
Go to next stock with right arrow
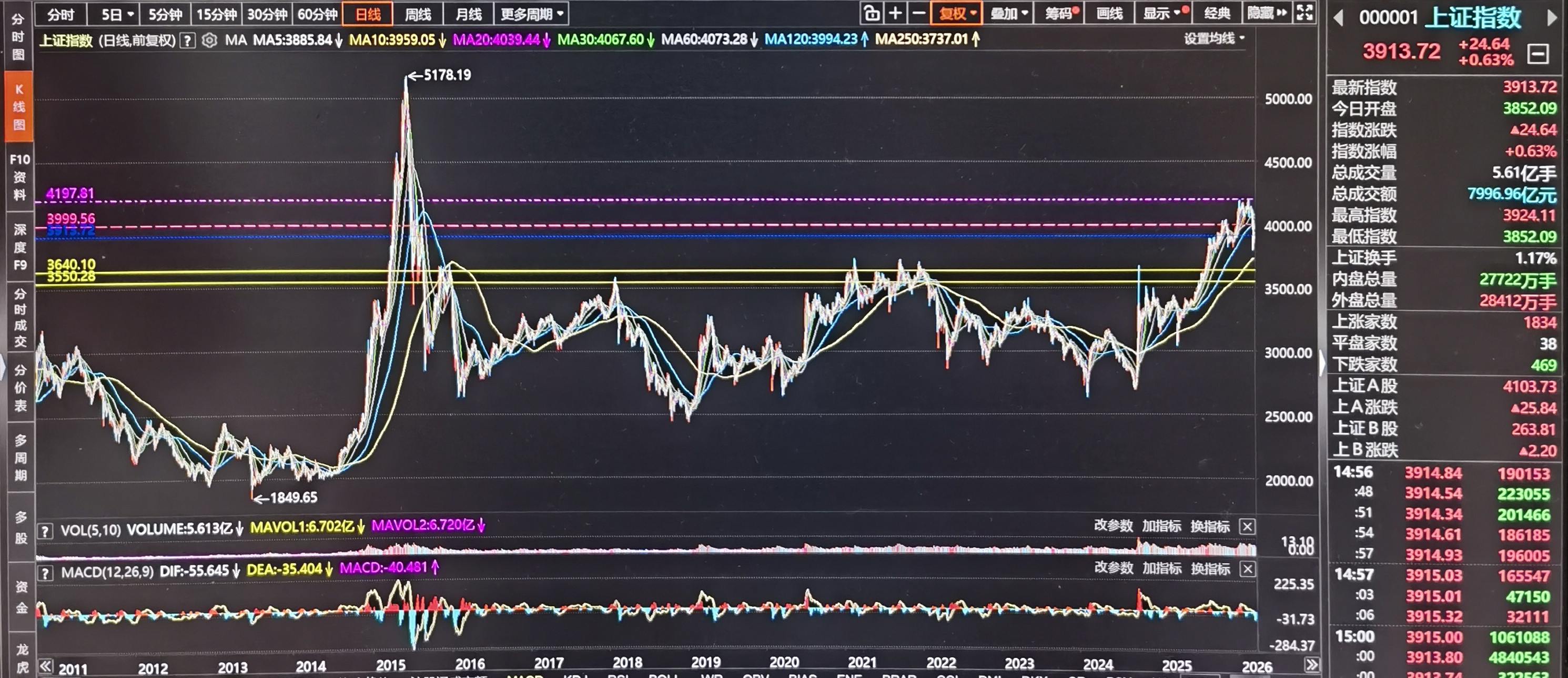click(1552, 18)
